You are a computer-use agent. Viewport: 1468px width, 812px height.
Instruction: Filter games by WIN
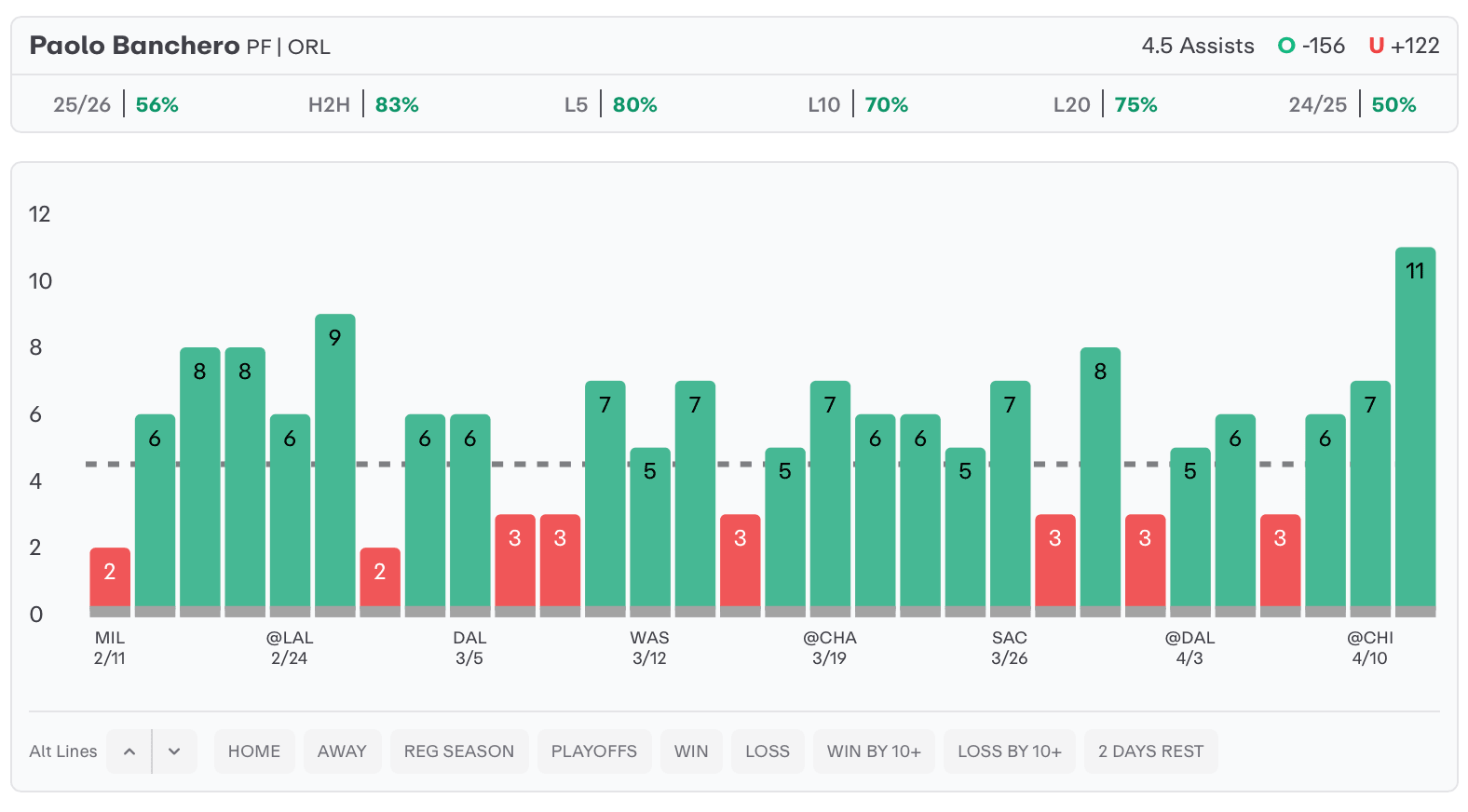click(691, 751)
